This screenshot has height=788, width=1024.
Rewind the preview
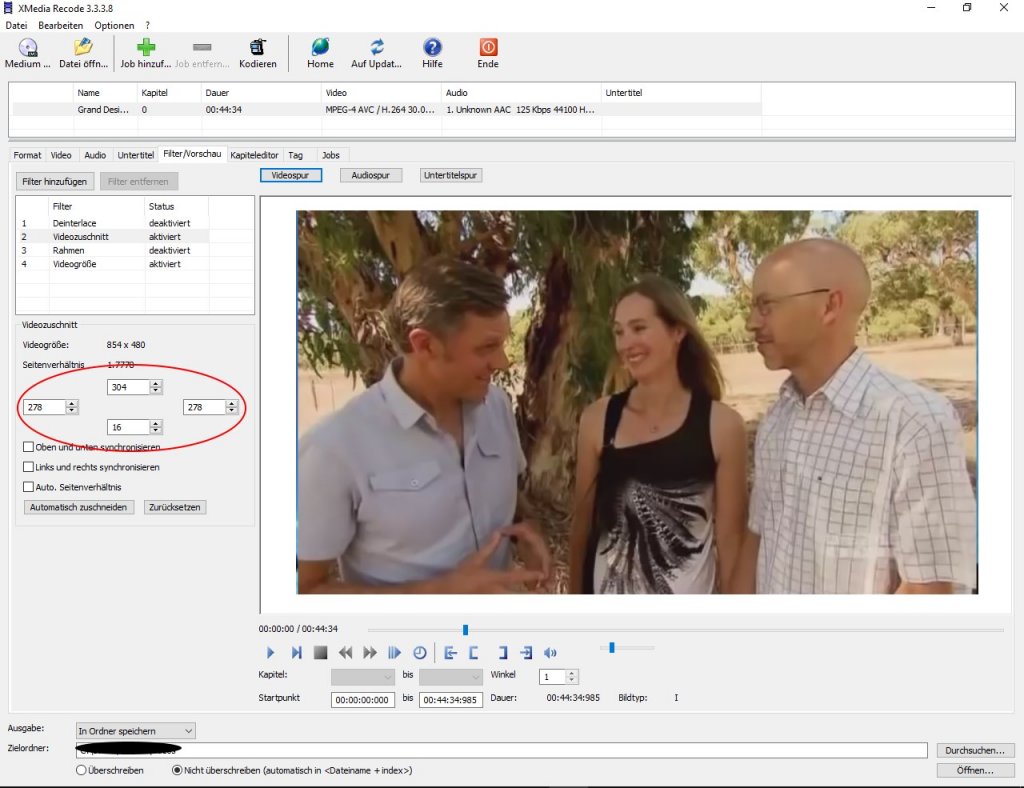345,652
